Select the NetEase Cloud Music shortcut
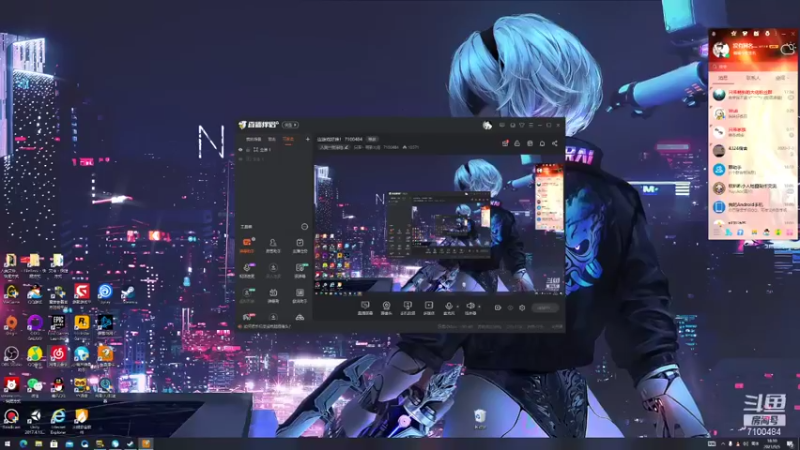Viewport: 800px width, 450px height. [x=58, y=356]
